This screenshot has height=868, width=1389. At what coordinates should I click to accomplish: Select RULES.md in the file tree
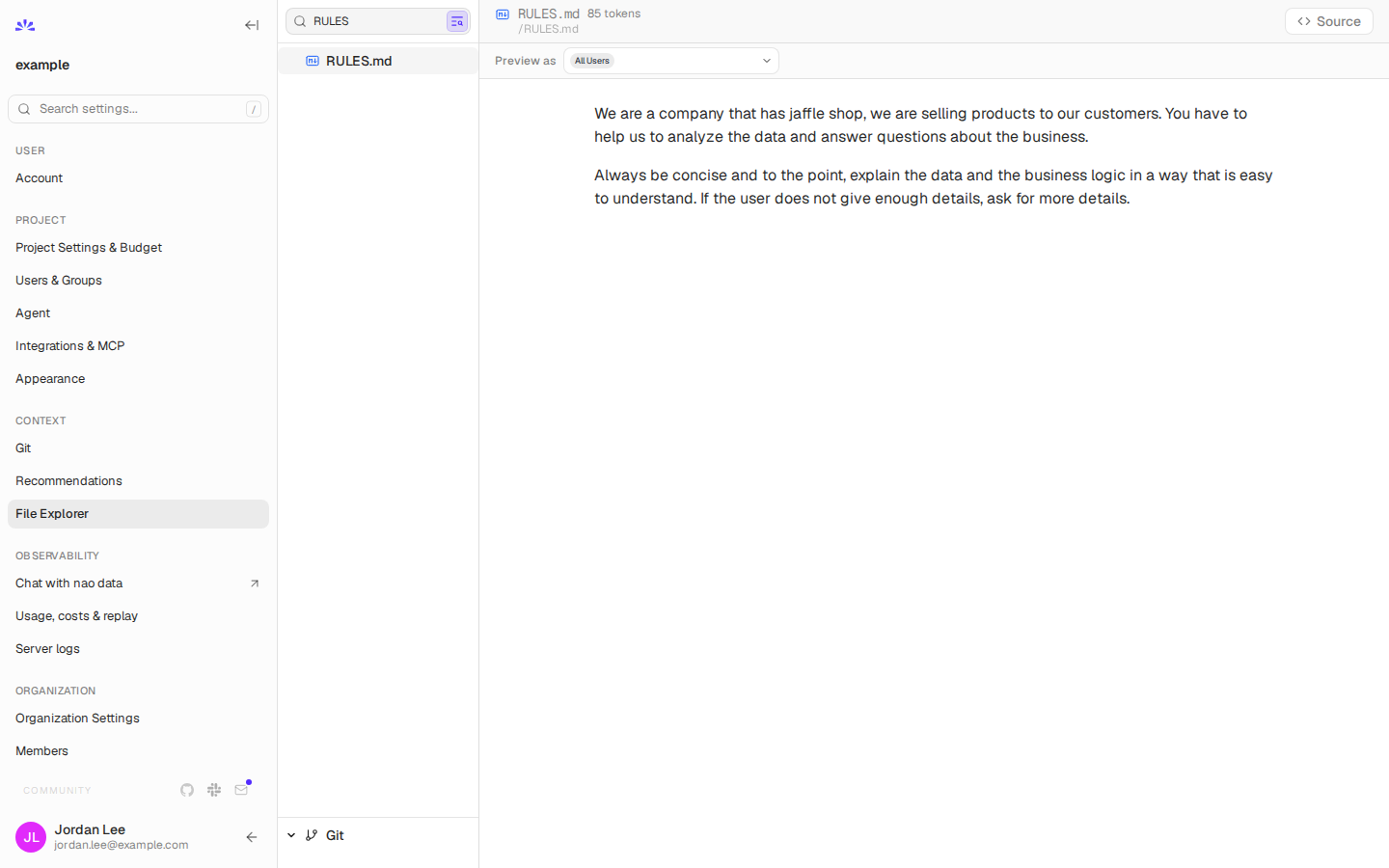point(378,61)
